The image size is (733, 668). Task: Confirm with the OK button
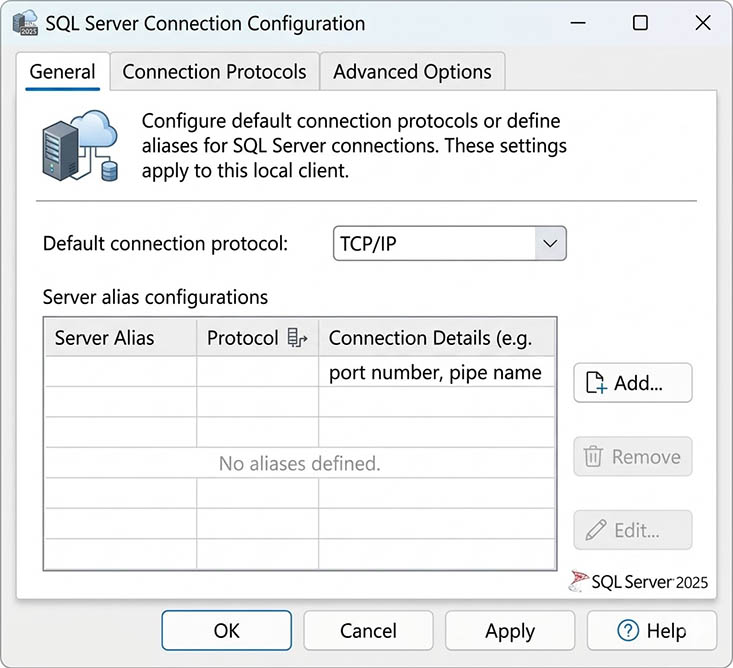coord(227,631)
